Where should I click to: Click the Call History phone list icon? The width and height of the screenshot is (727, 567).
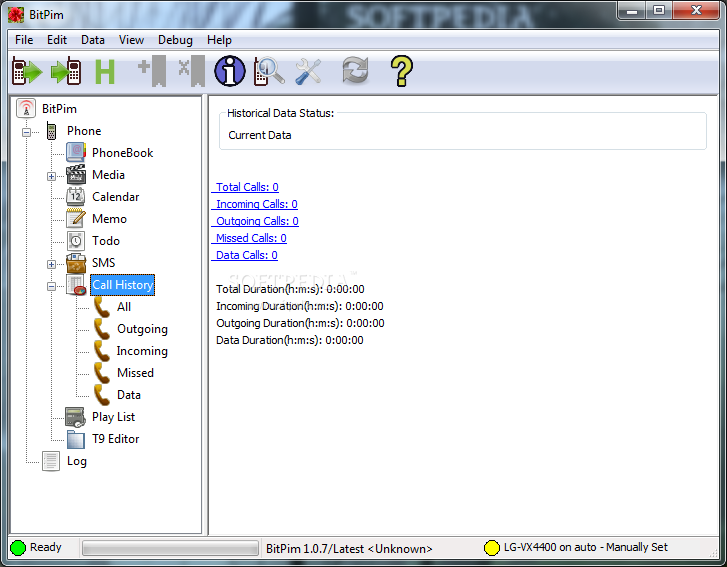click(x=76, y=285)
